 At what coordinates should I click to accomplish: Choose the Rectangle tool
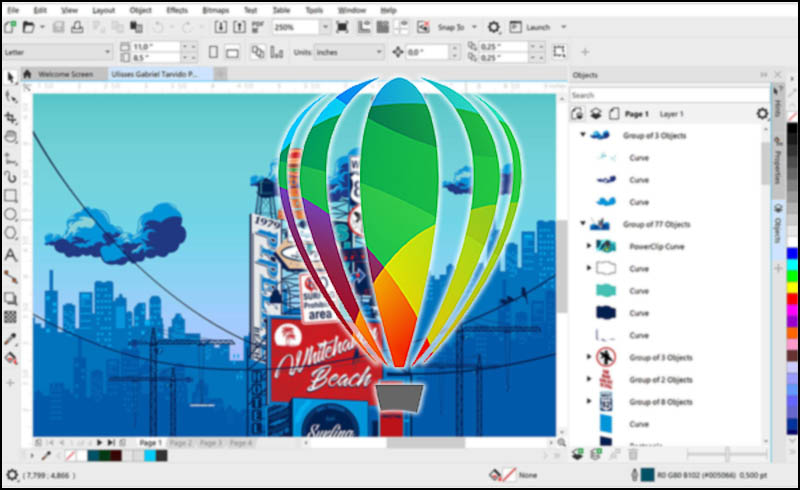(11, 196)
